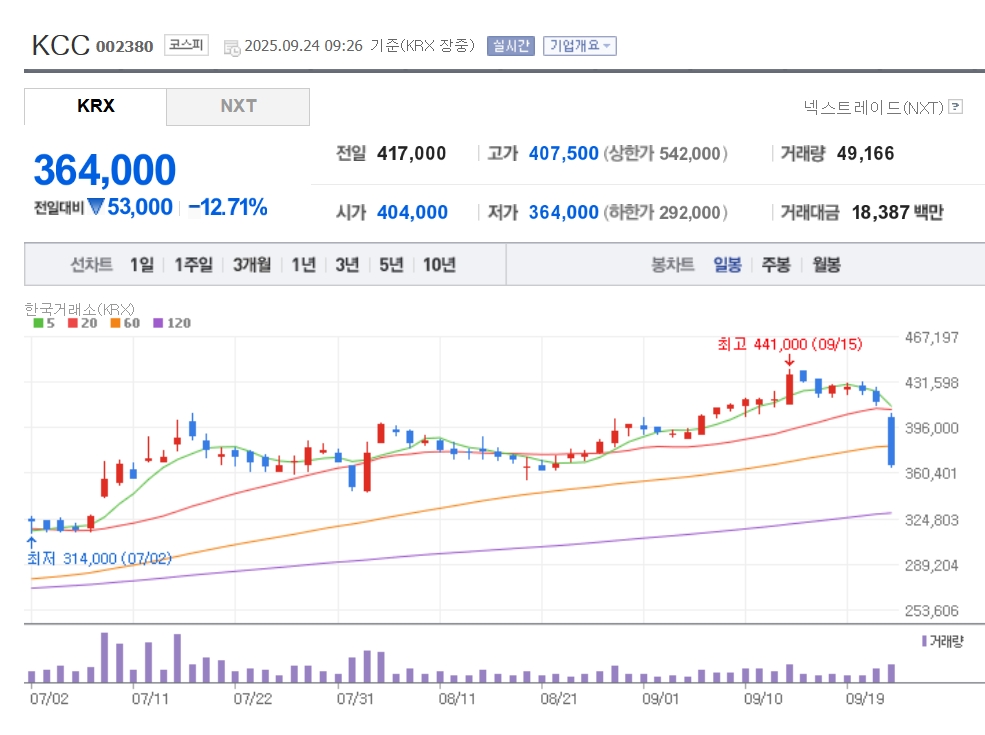985x735 pixels.
Task: Click the down-triangle price change indicator
Action: (95, 206)
